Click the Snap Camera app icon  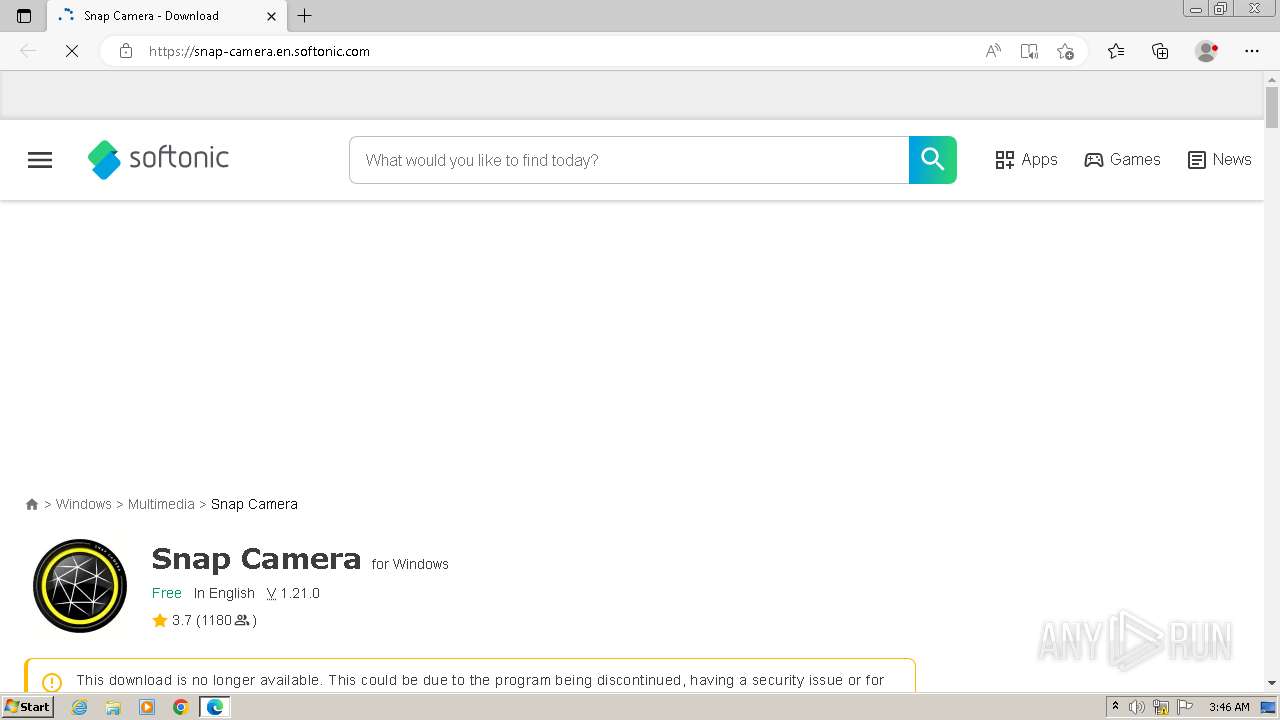tap(80, 586)
